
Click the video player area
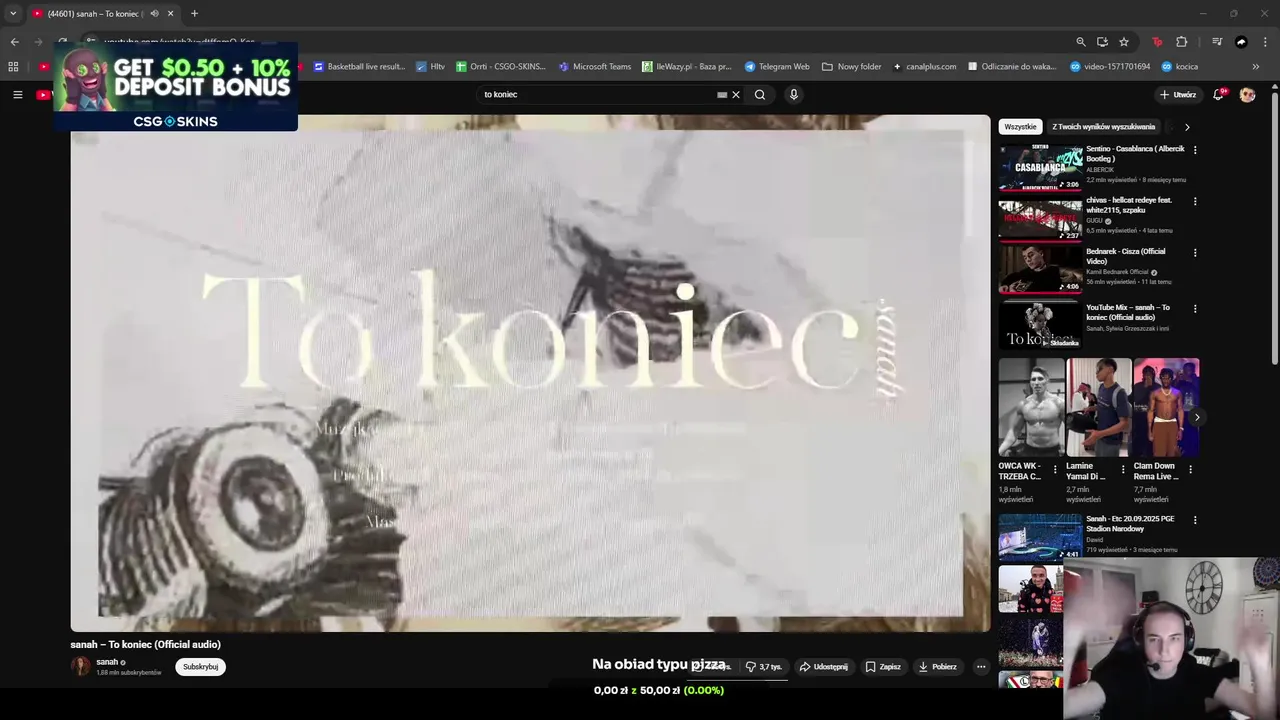530,373
